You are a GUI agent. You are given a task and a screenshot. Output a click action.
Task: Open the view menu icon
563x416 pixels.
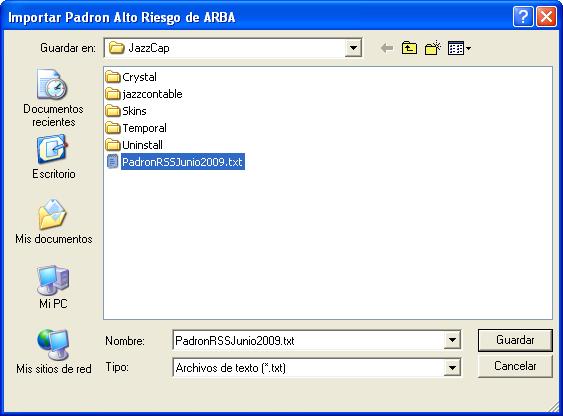coord(459,48)
